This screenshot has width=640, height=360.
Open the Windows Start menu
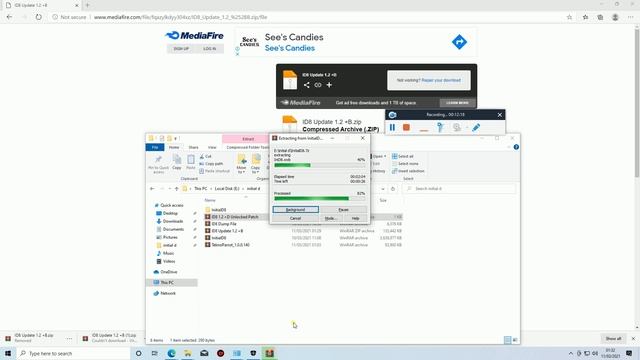(8, 353)
